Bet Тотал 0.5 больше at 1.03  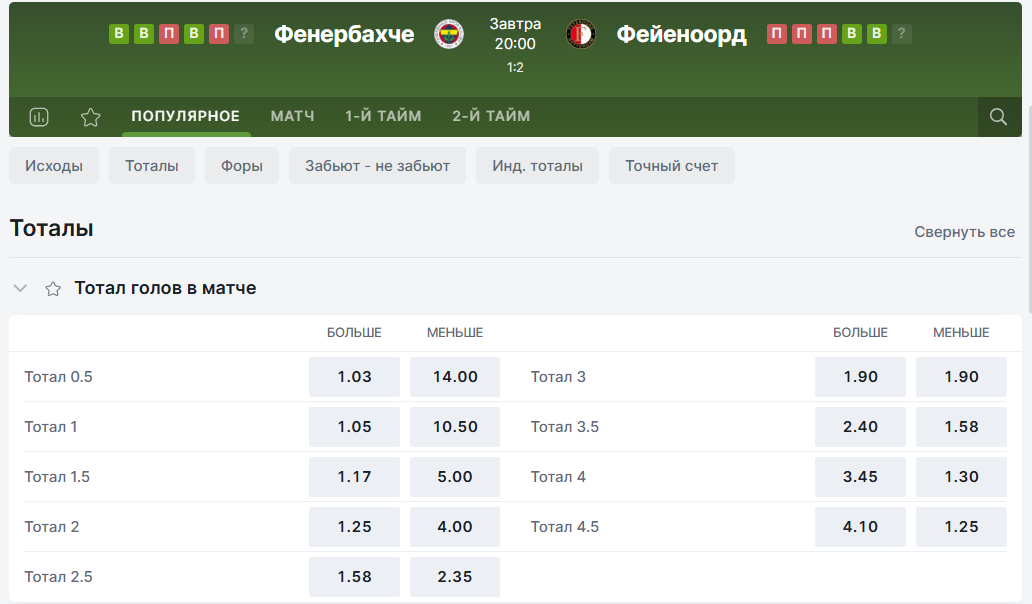point(354,377)
